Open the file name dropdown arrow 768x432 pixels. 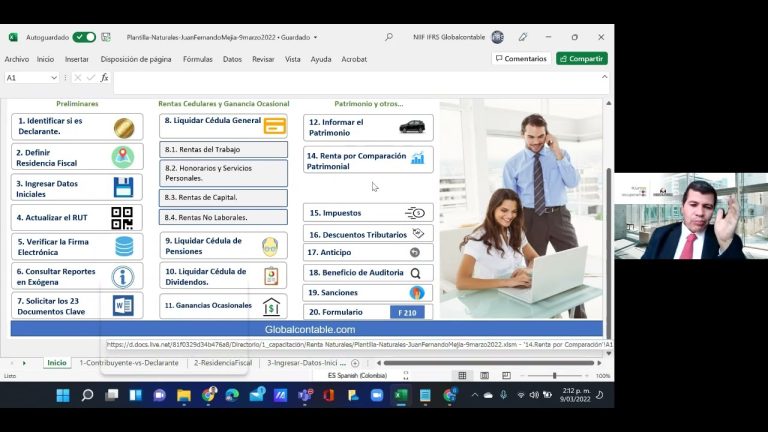315,37
